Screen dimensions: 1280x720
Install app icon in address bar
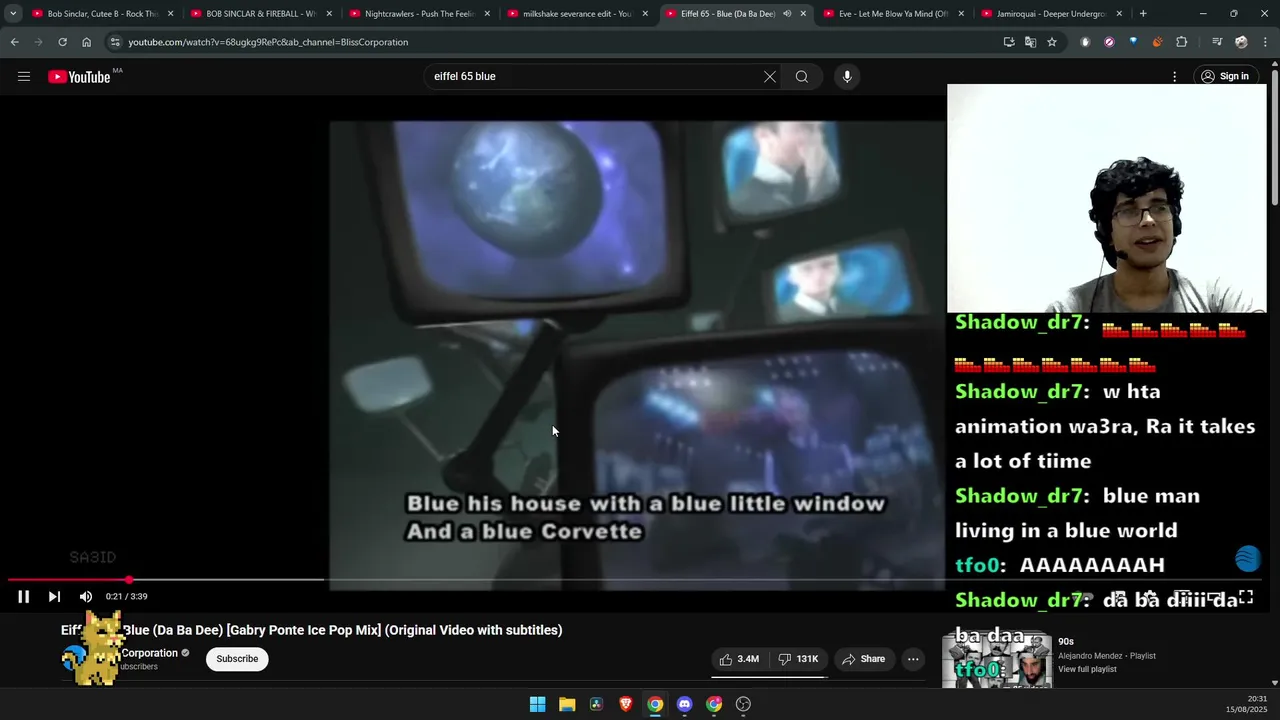coord(1009,42)
